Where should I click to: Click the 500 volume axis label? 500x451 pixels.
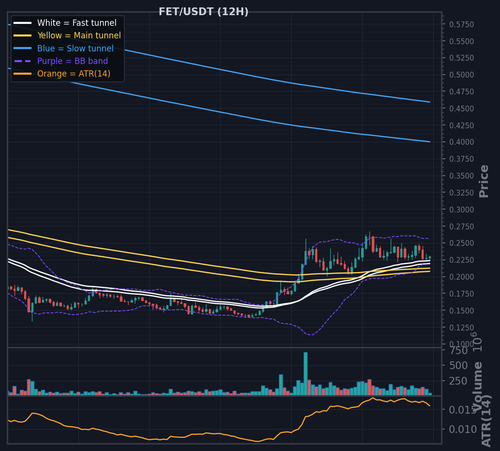click(x=458, y=365)
